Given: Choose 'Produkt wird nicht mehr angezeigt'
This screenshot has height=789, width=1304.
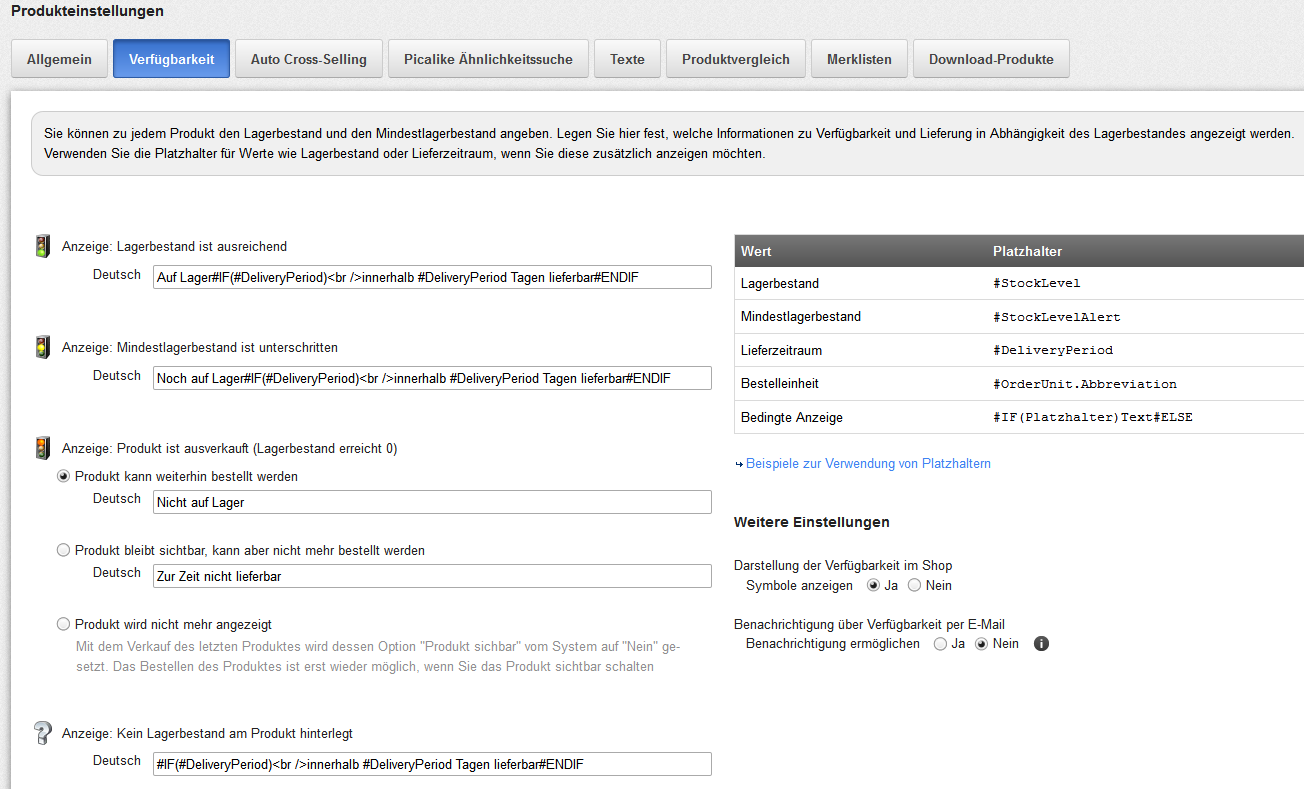Looking at the screenshot, I should coord(64,625).
